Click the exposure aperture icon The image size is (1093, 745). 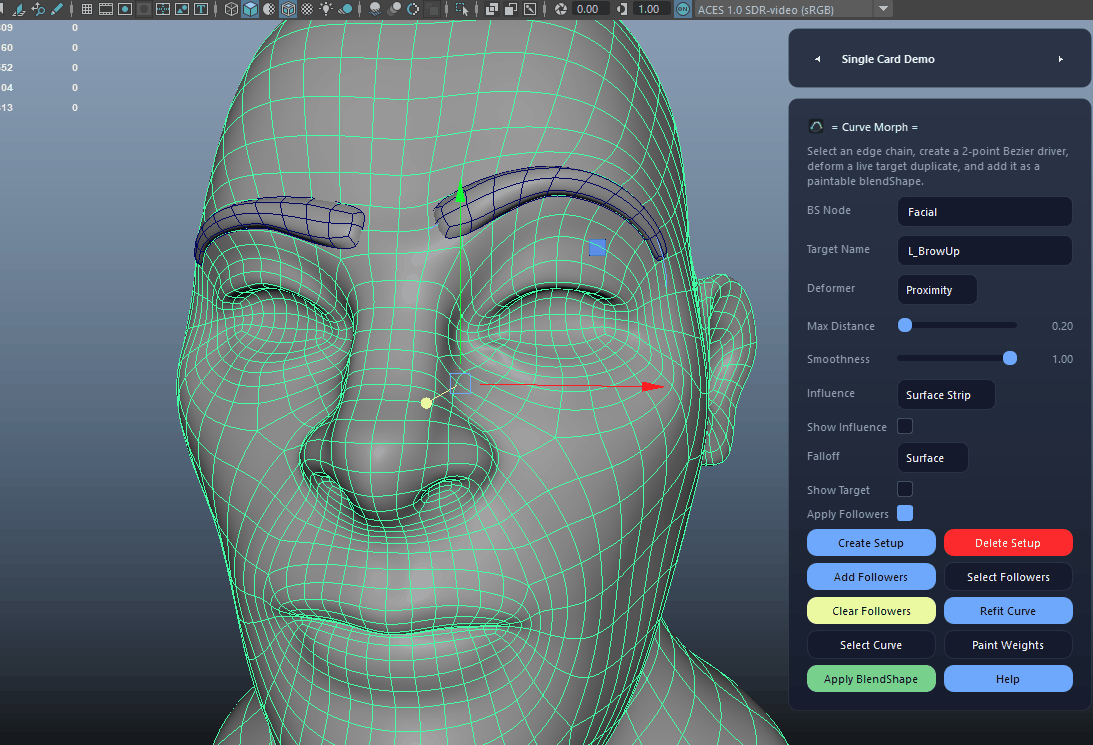pos(561,10)
